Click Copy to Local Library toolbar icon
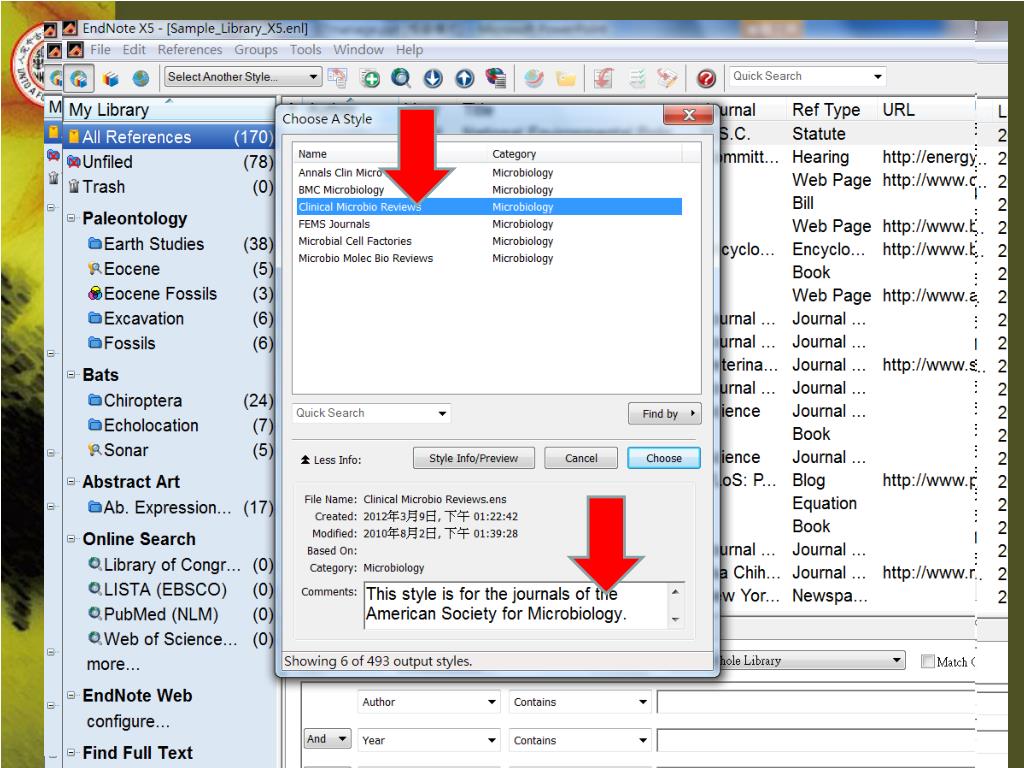The width and height of the screenshot is (1024, 768). (337, 78)
